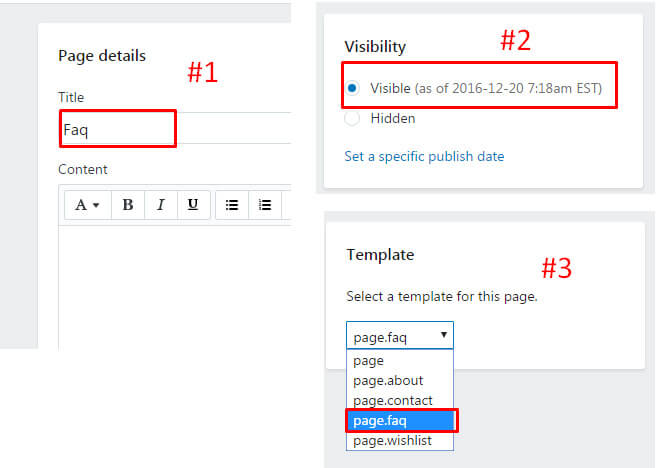The image size is (656, 468).
Task: Select the Visible radio button
Action: [352, 88]
